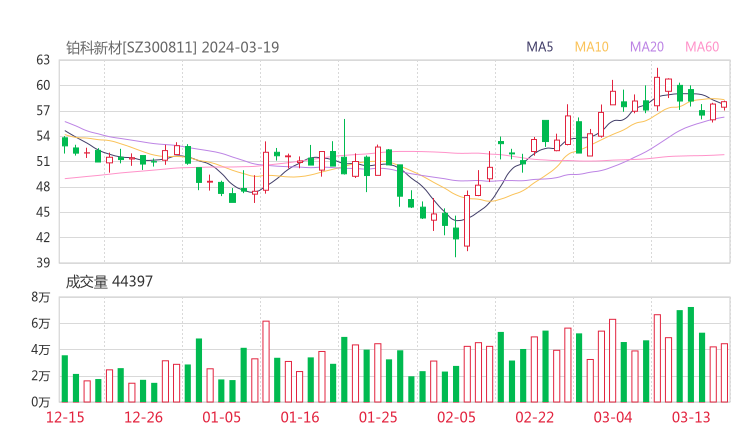Click the 01-16 date label
This screenshot has width=740, height=440.
(300, 417)
